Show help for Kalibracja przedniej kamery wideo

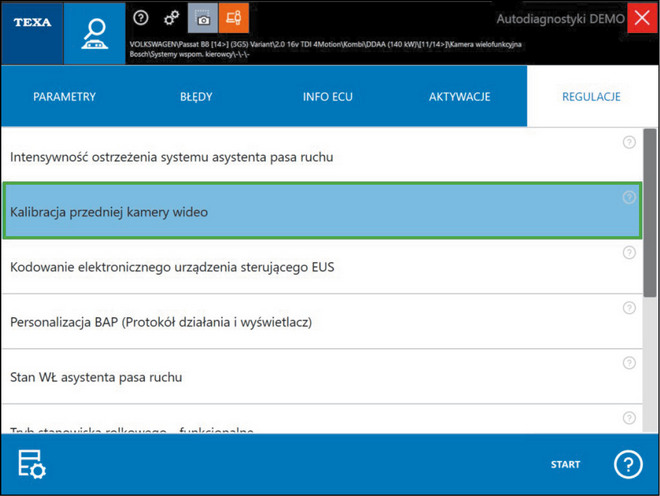coord(629,197)
